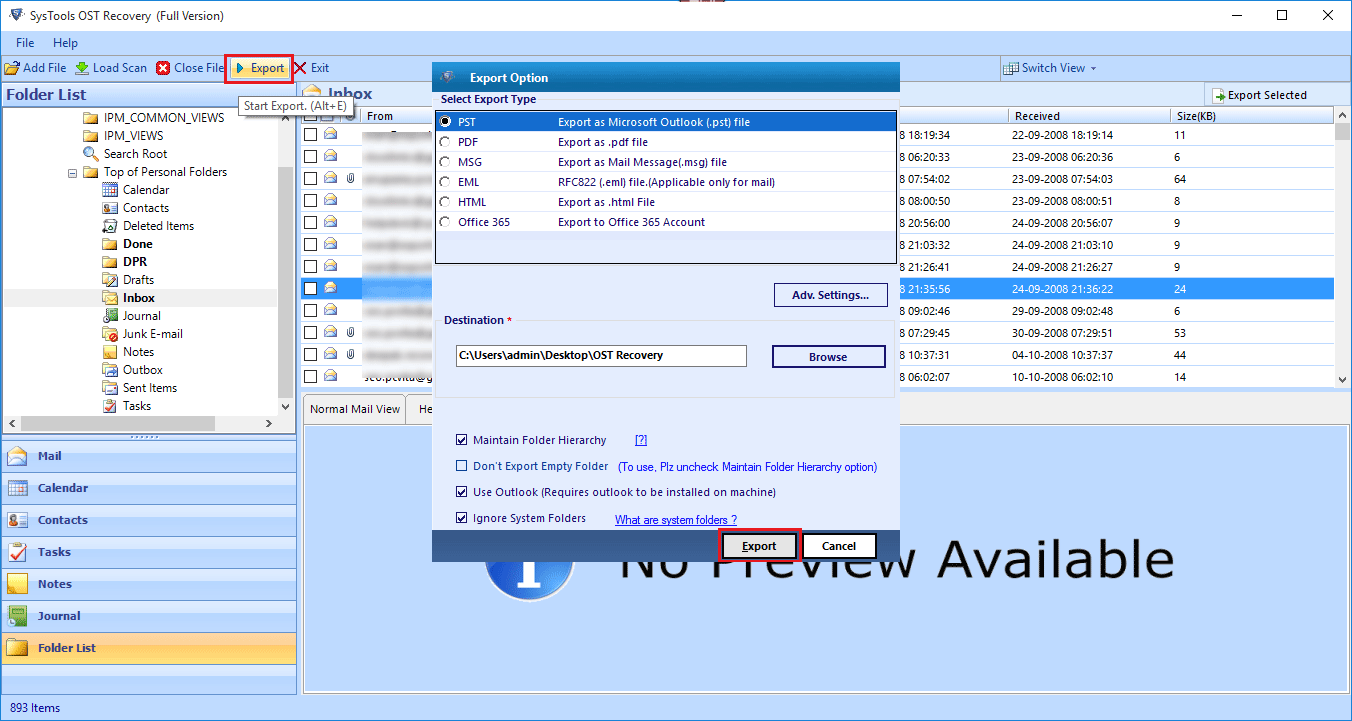The image size is (1352, 721).
Task: Select EML export type radio button
Action: click(445, 182)
